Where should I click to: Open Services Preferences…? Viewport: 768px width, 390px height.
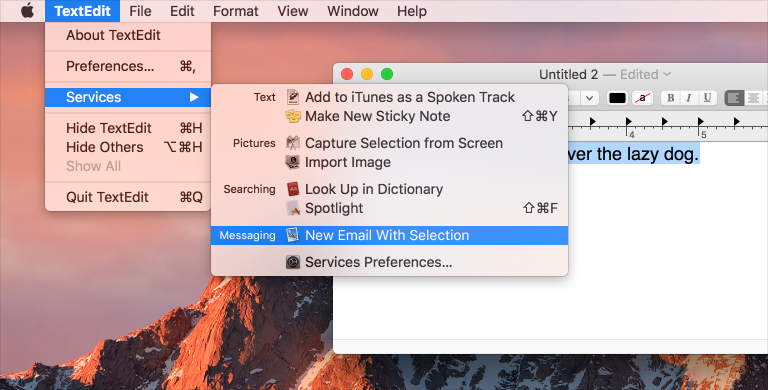tap(389, 262)
